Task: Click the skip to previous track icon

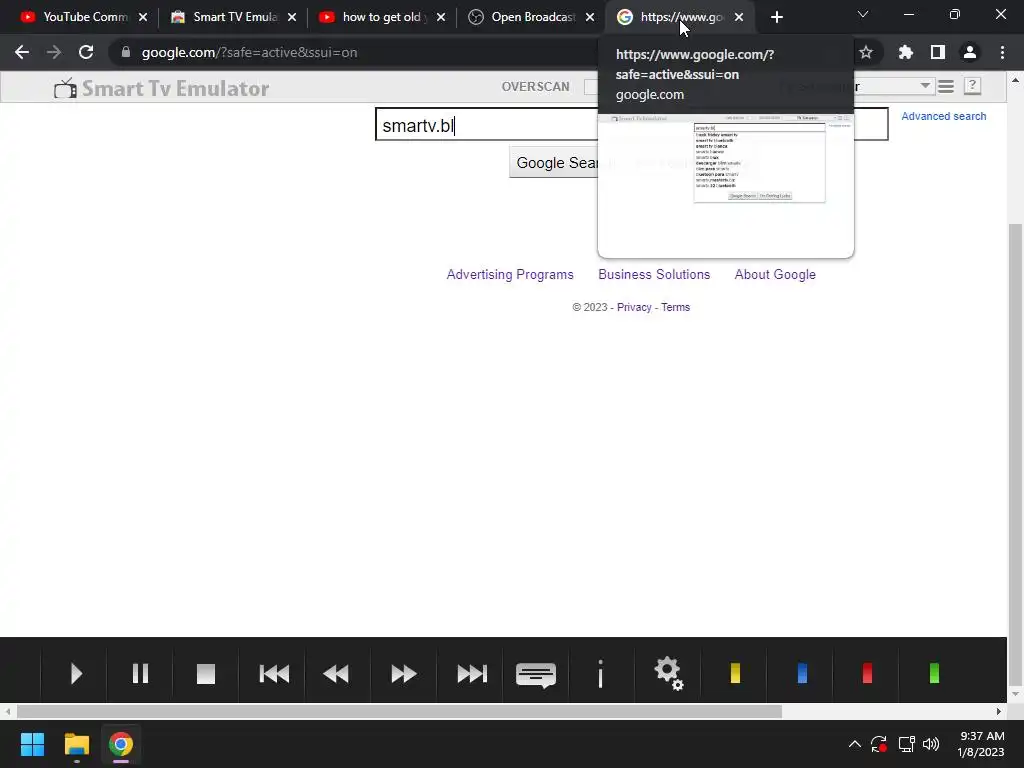Action: pyautogui.click(x=274, y=673)
